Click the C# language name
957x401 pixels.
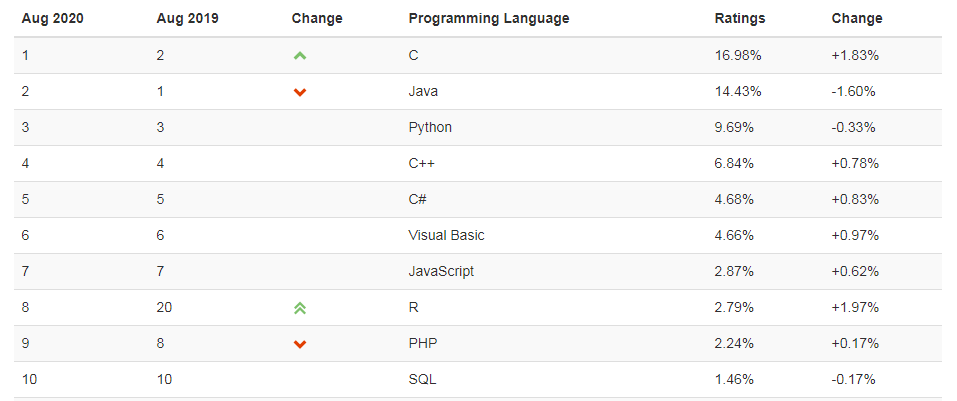click(418, 200)
